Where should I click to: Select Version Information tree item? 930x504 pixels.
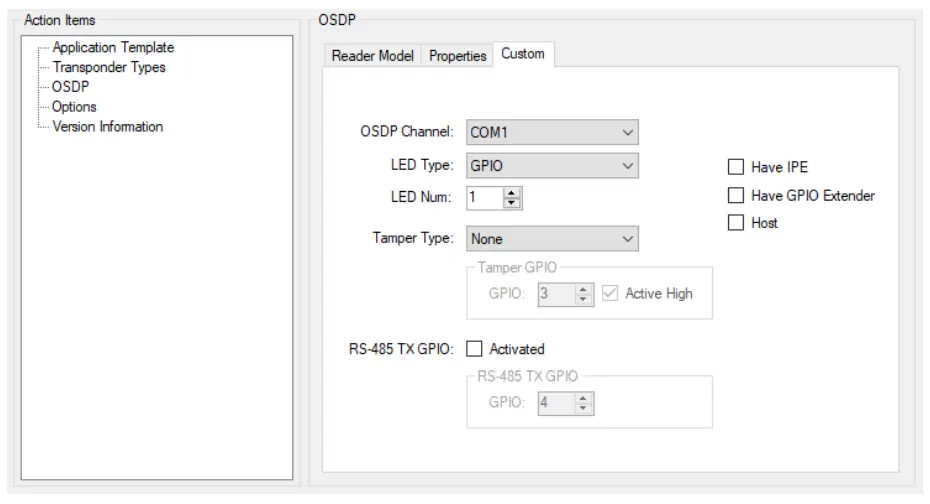point(107,127)
